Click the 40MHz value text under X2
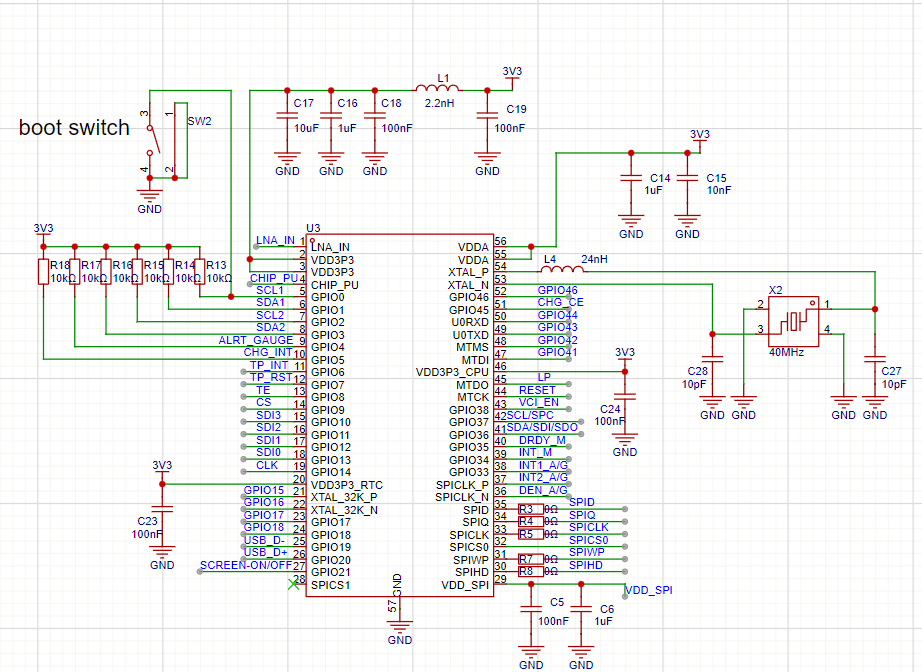Viewport: 922px width, 672px height. pos(786,353)
